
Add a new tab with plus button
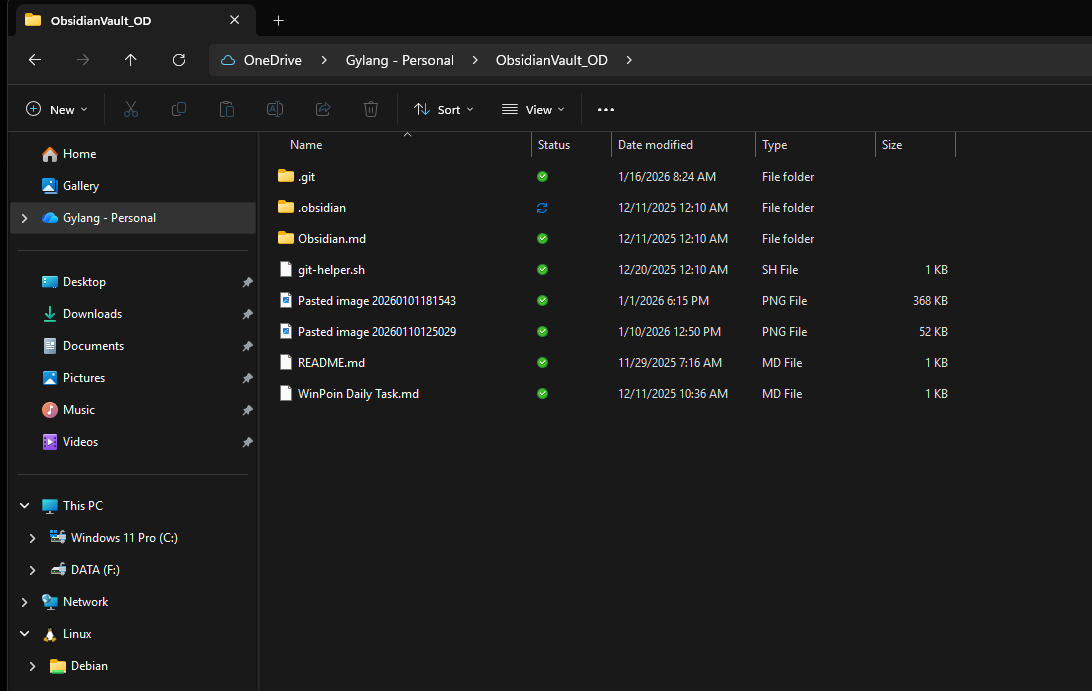pyautogui.click(x=278, y=20)
